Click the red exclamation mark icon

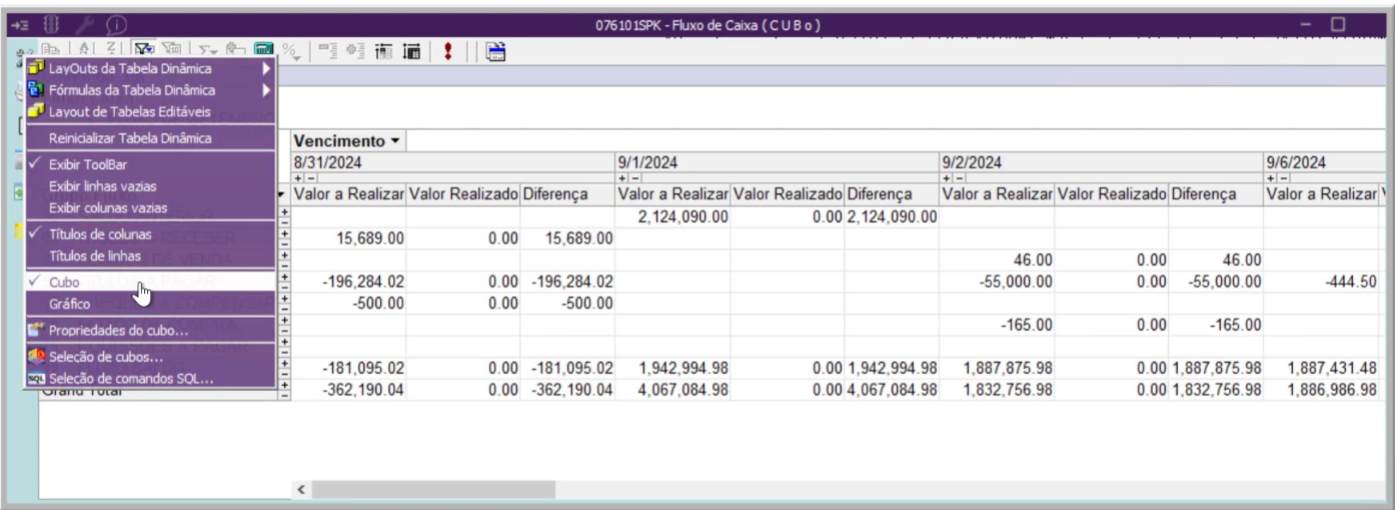pos(446,50)
